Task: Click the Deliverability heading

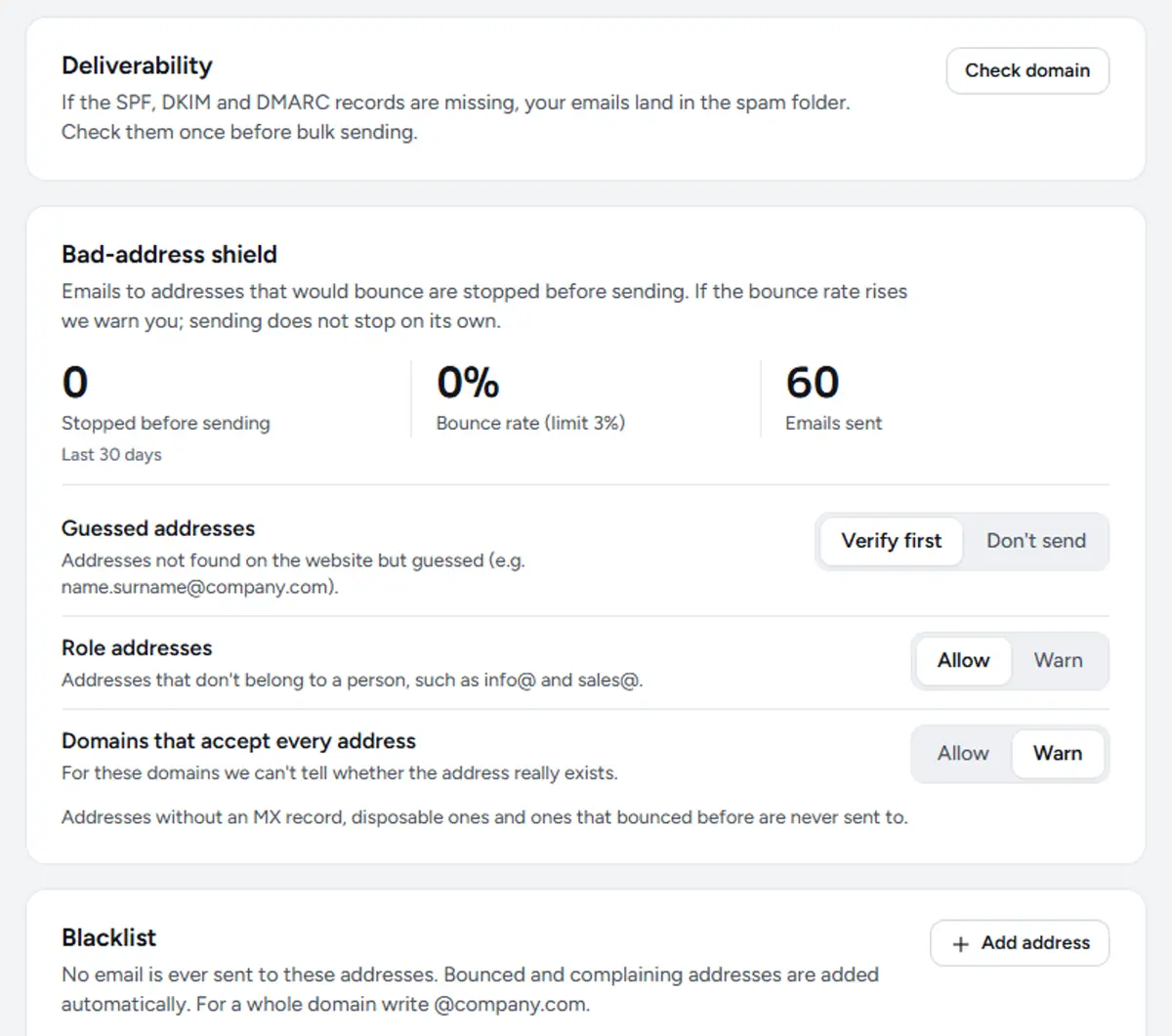Action: click(137, 65)
